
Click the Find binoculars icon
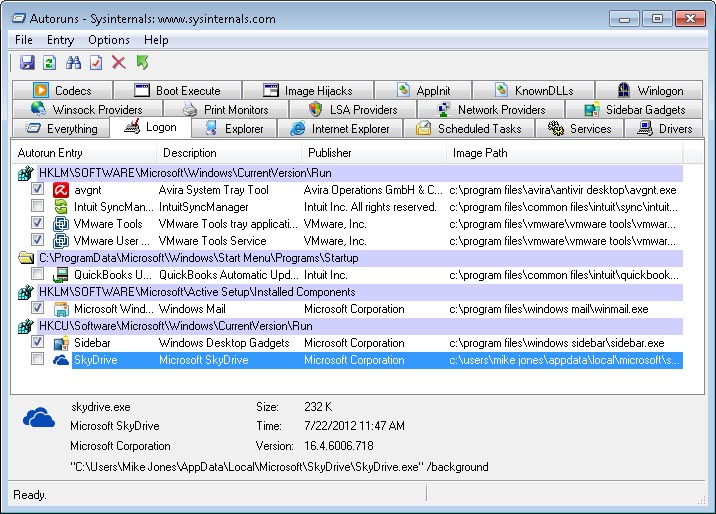coord(73,63)
